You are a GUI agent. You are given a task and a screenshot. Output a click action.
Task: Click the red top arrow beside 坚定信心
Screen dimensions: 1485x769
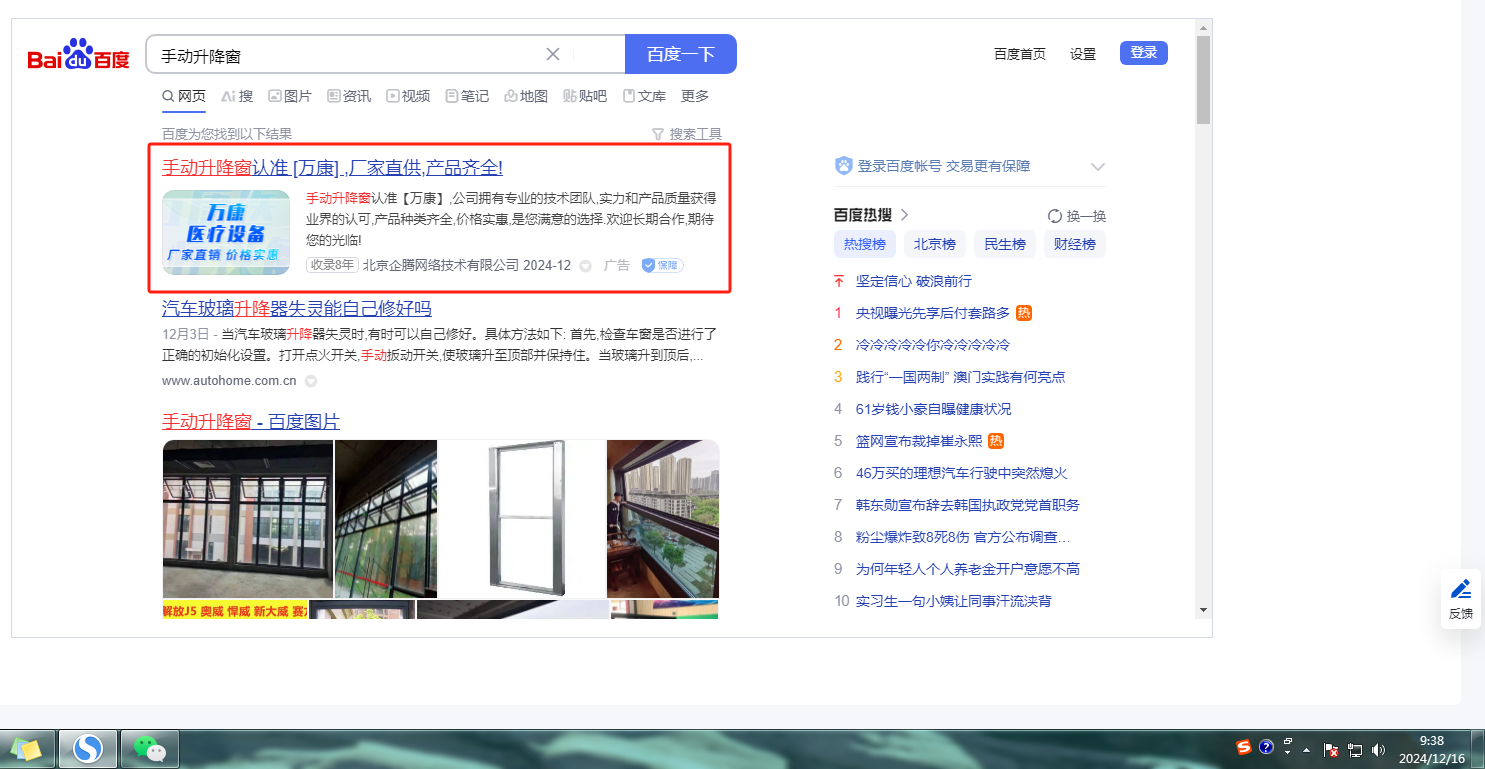[x=839, y=281]
